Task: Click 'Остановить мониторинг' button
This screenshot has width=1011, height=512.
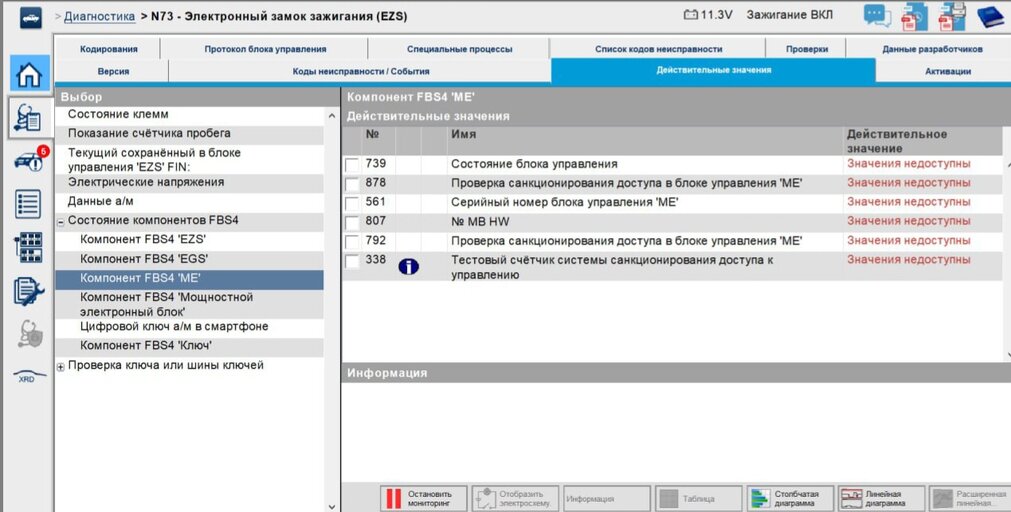Action: pos(423,498)
